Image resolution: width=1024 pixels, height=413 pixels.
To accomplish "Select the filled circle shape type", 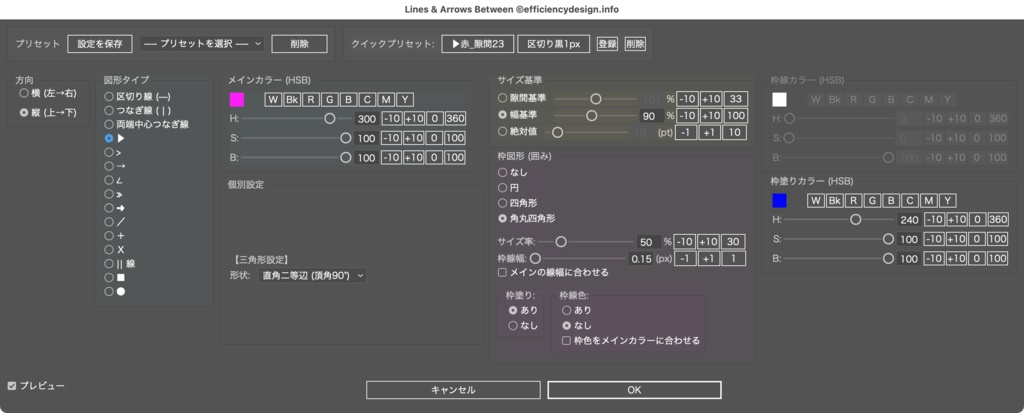I will (x=114, y=291).
